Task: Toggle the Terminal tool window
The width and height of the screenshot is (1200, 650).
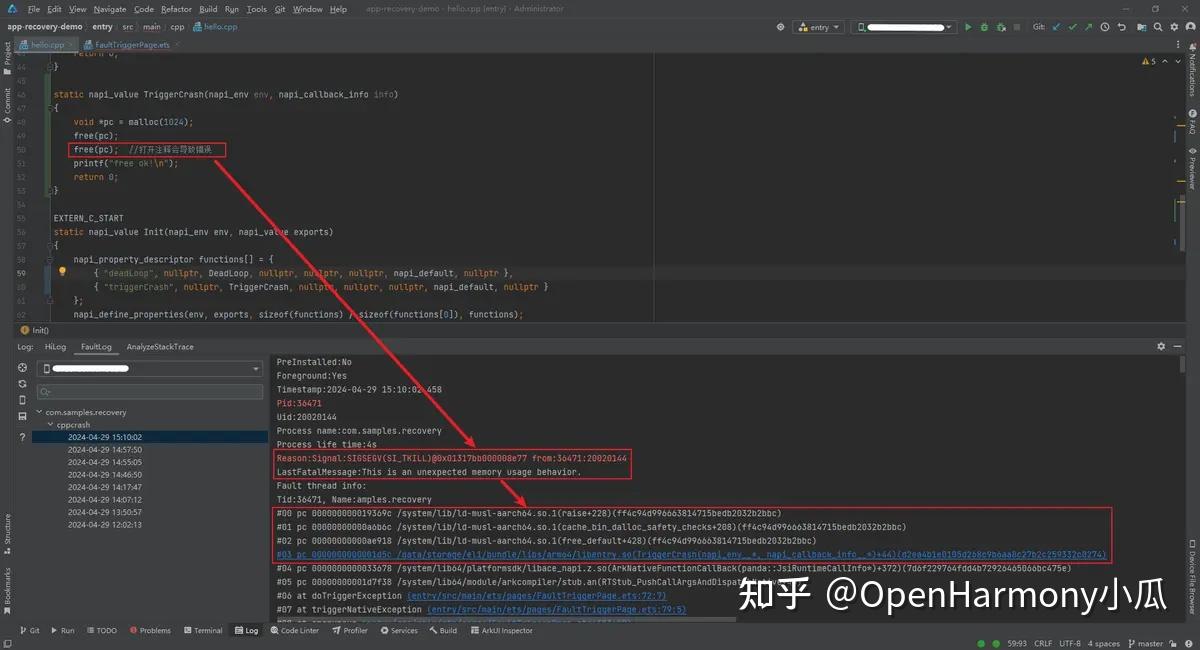Action: tap(204, 630)
